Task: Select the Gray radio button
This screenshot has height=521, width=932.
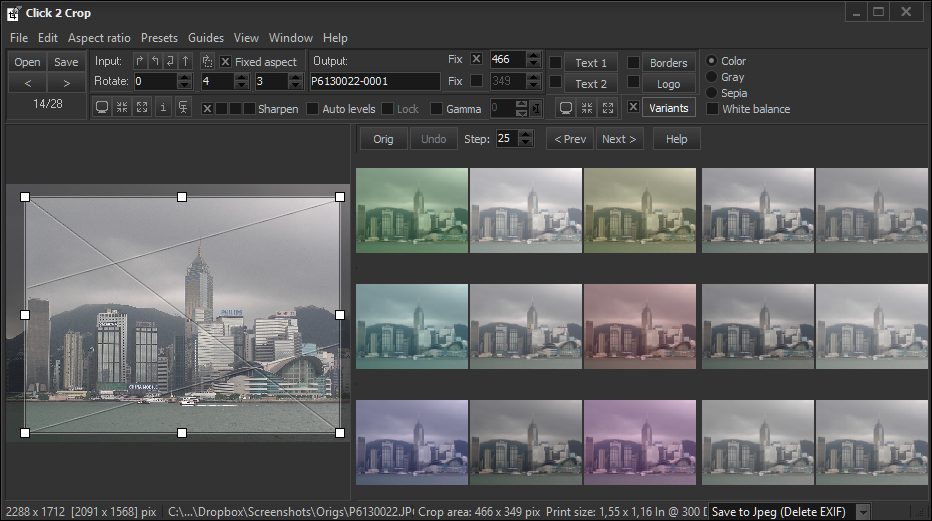Action: 711,77
